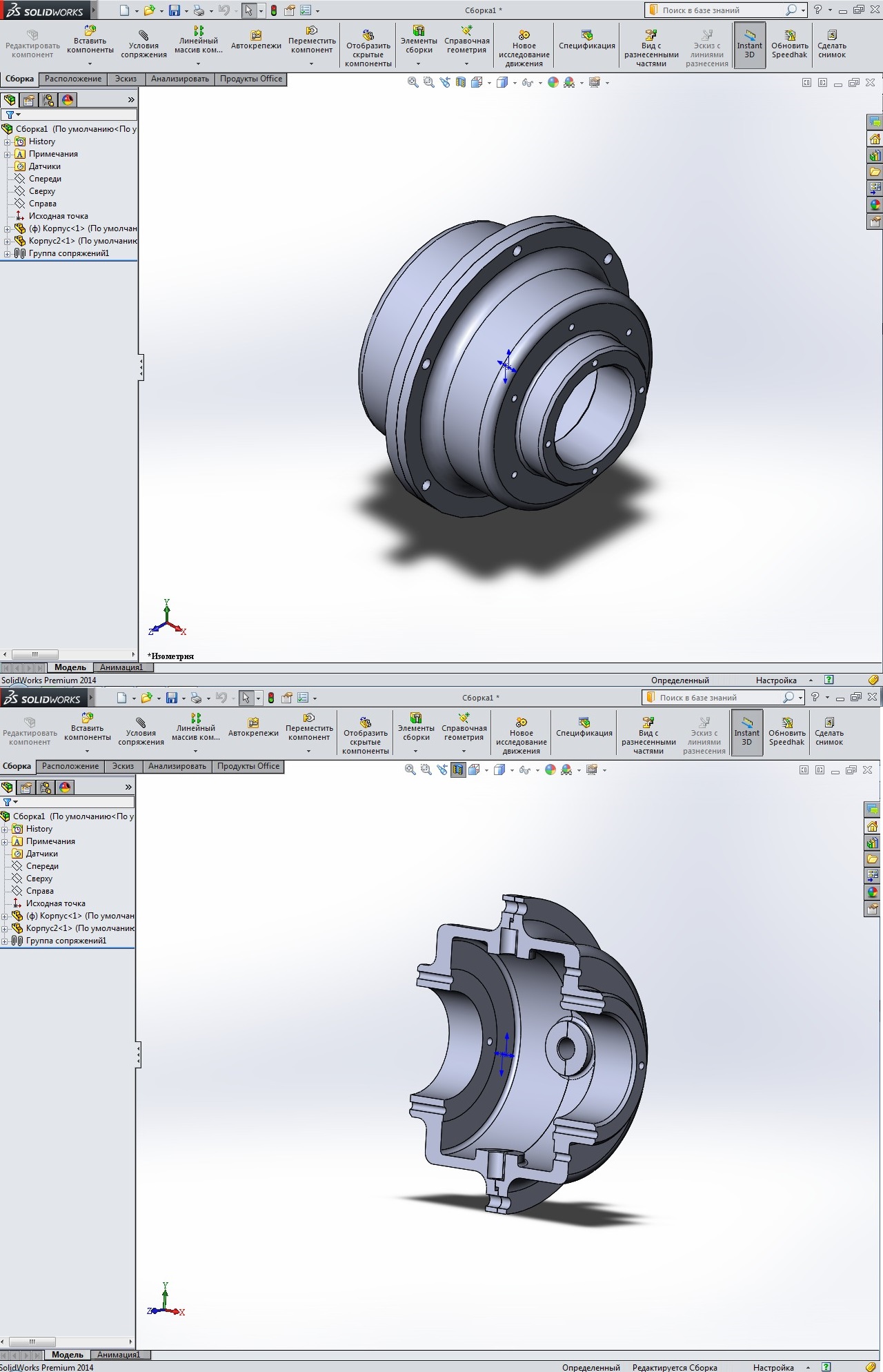Image resolution: width=883 pixels, height=1372 pixels.
Task: Click Автокрепежи icon in top window
Action: click(x=256, y=35)
